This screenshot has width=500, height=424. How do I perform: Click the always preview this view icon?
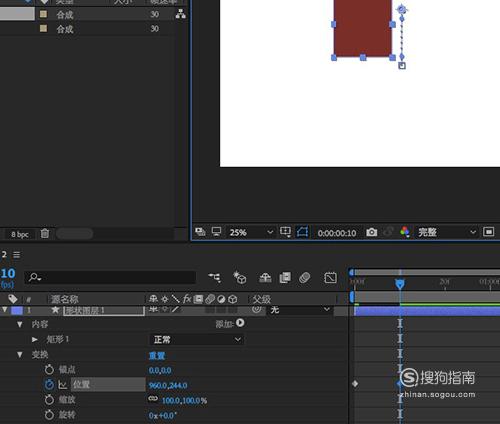200,232
